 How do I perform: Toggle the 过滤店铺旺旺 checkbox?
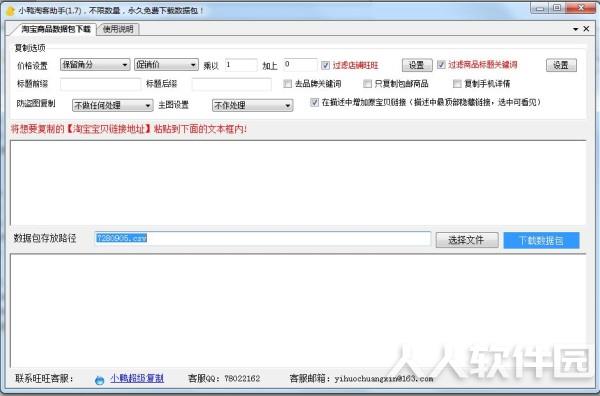325,65
